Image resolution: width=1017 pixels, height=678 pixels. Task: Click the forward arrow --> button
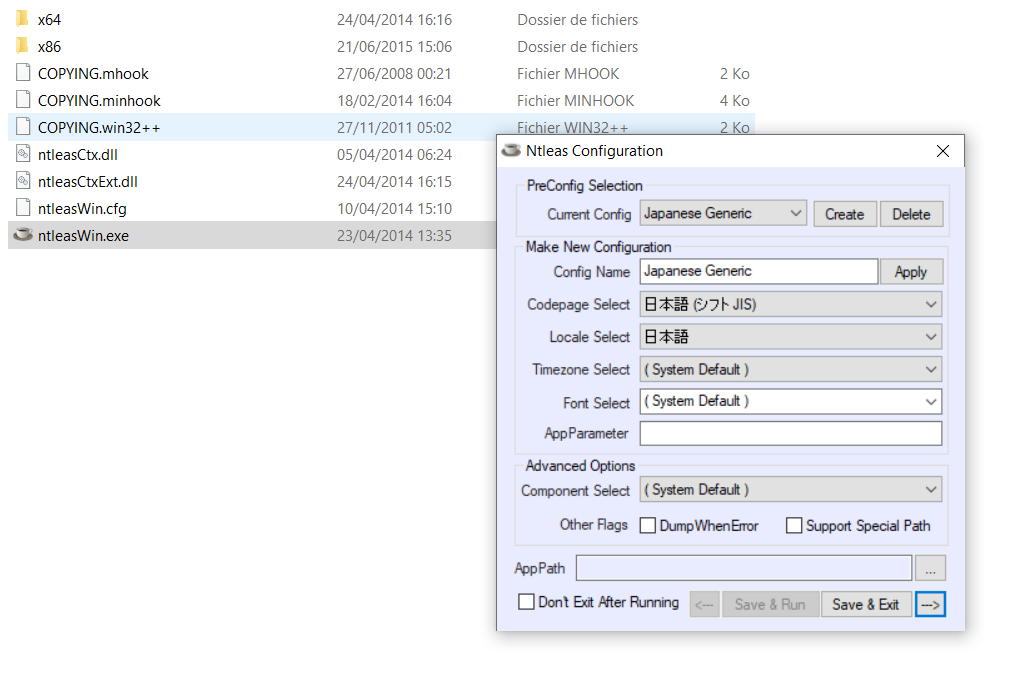click(930, 605)
